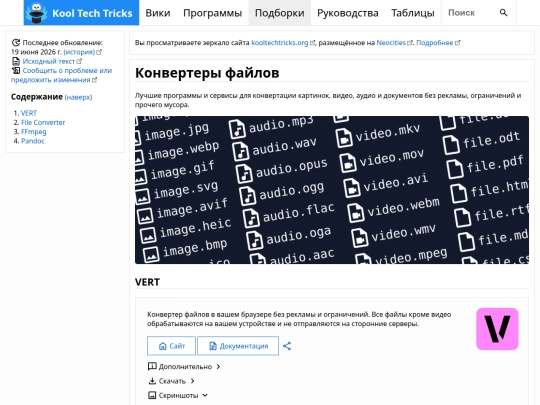Jump to VERT in the contents
The image size is (540, 405).
tap(29, 113)
